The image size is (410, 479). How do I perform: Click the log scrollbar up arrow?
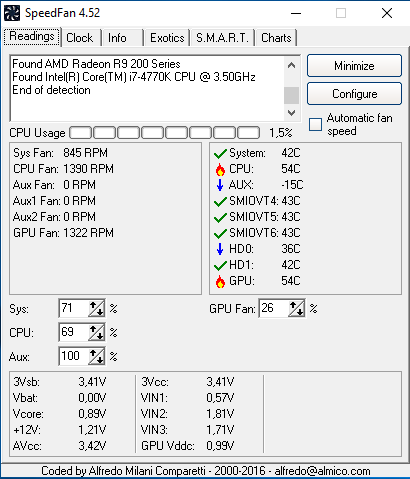tap(291, 65)
